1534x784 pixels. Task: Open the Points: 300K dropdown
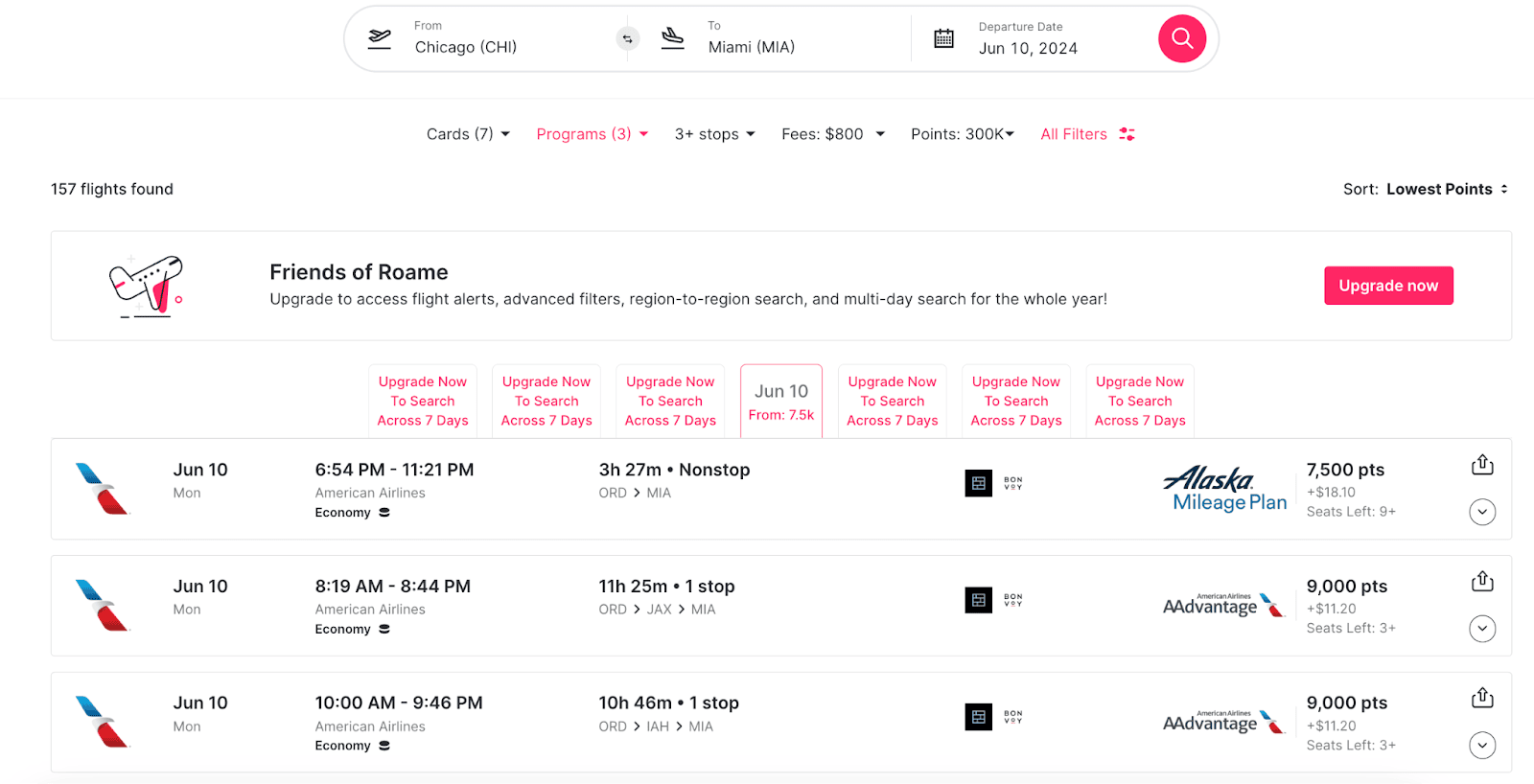pos(963,134)
